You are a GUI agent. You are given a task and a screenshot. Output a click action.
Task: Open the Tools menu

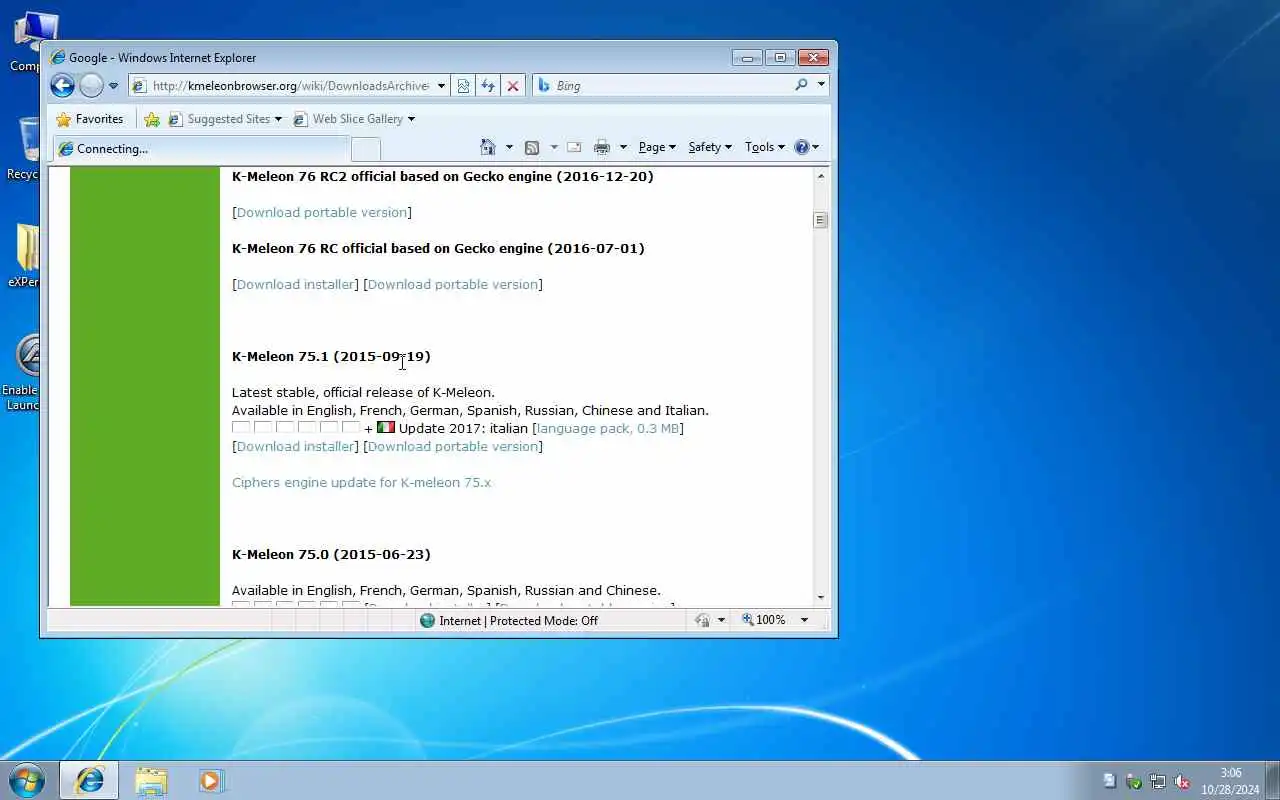tap(765, 147)
